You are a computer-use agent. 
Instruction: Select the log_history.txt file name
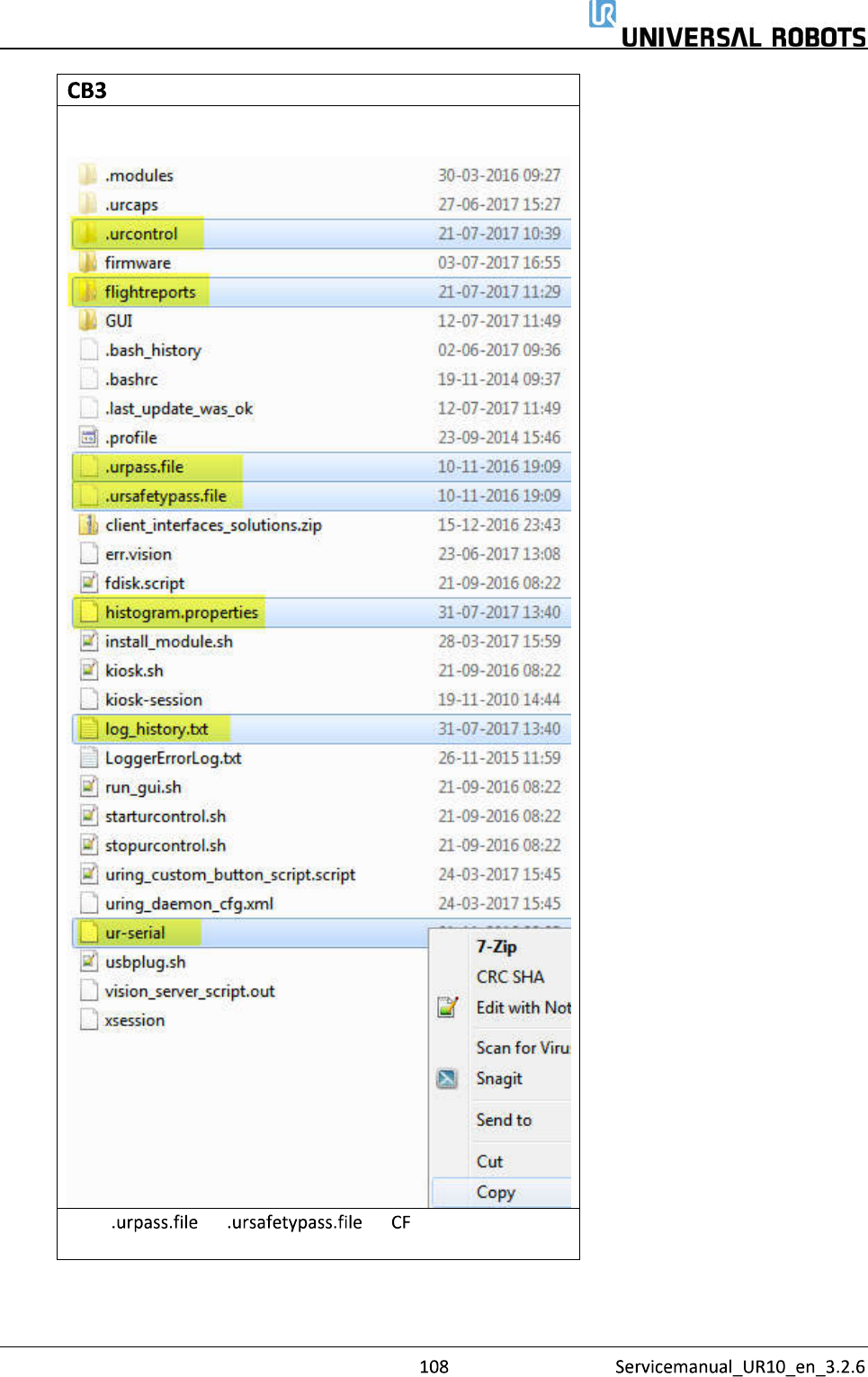[157, 729]
